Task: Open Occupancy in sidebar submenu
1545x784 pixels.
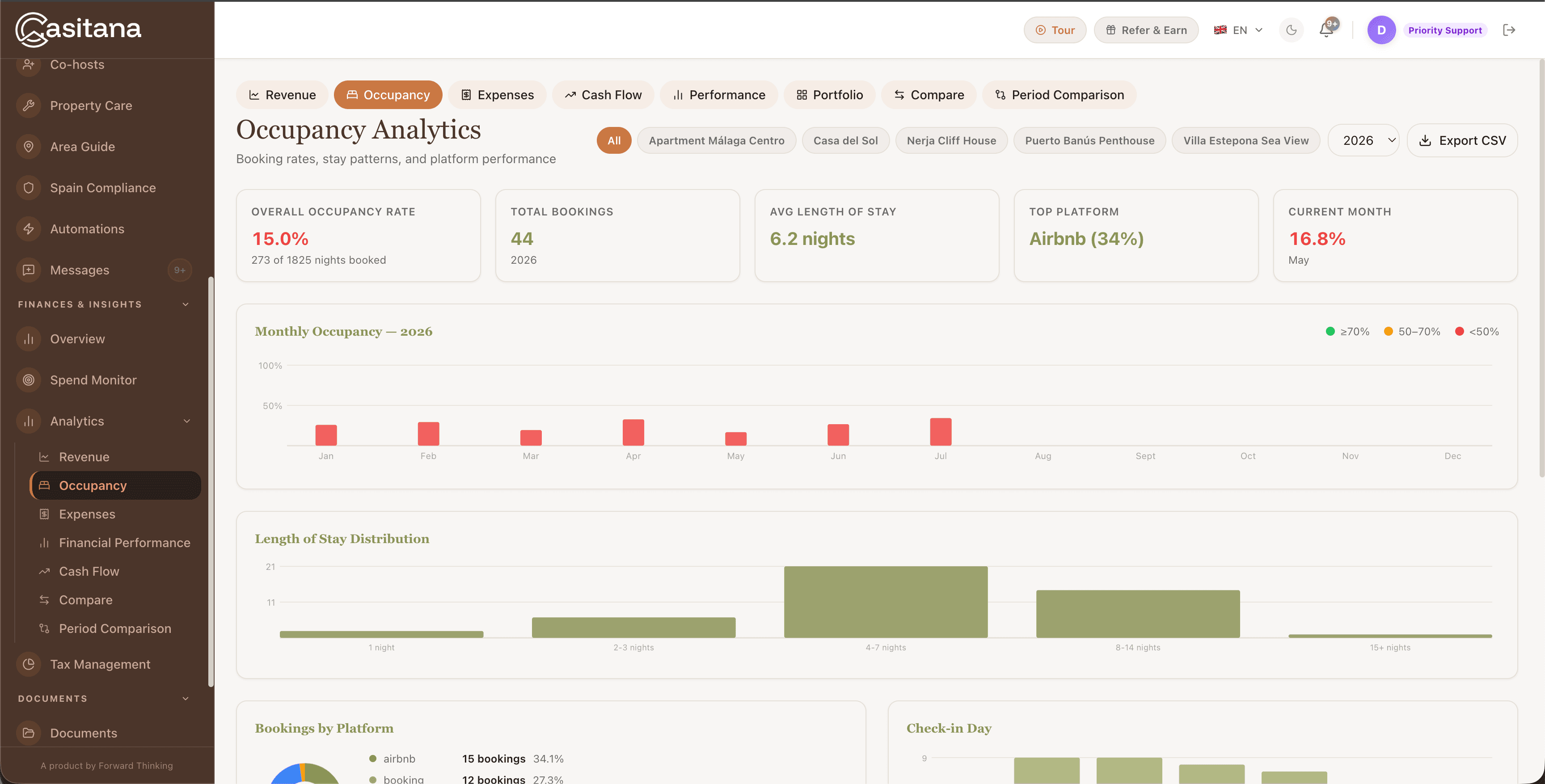Action: click(115, 485)
